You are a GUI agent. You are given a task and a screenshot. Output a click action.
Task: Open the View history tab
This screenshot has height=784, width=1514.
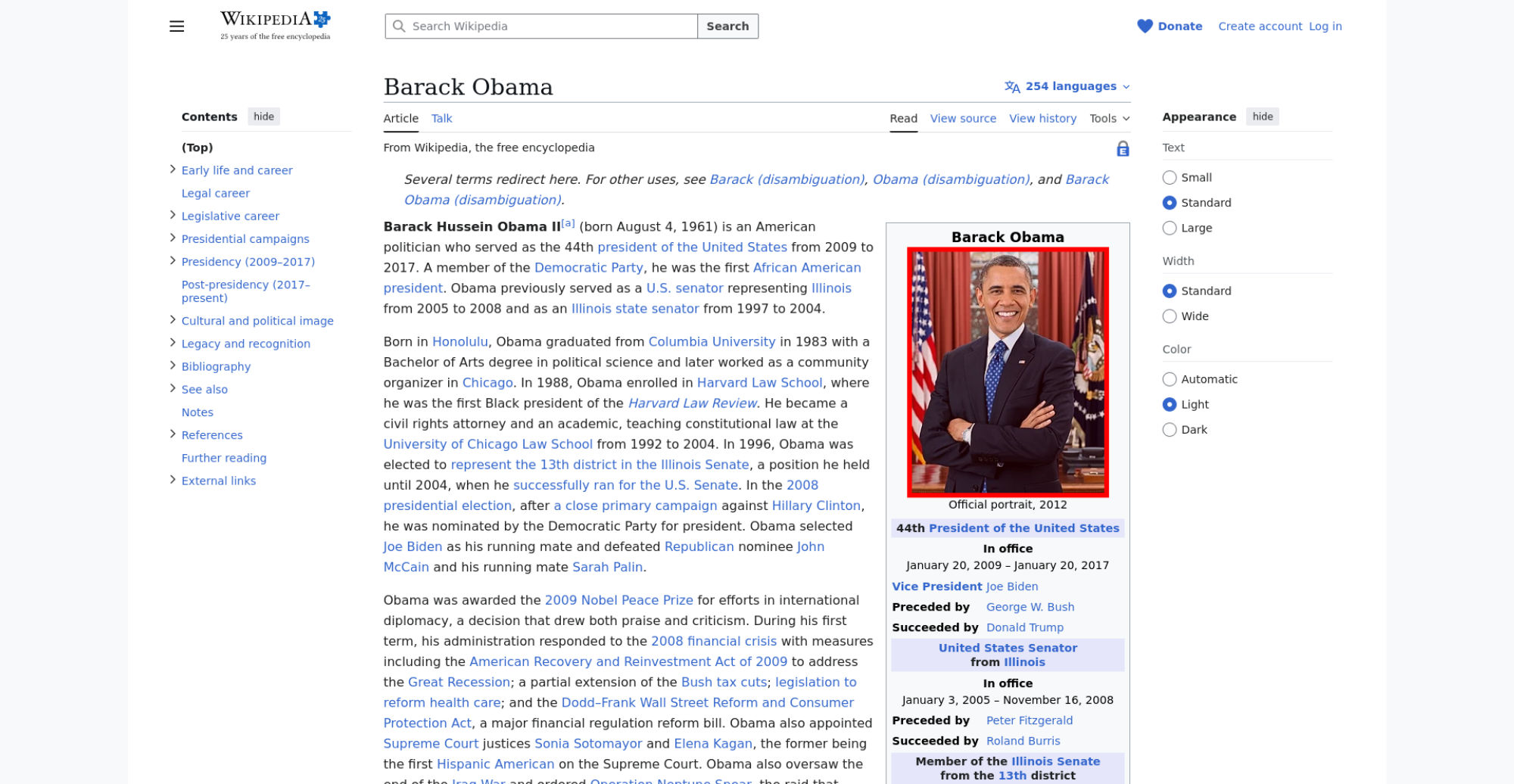pos(1042,119)
